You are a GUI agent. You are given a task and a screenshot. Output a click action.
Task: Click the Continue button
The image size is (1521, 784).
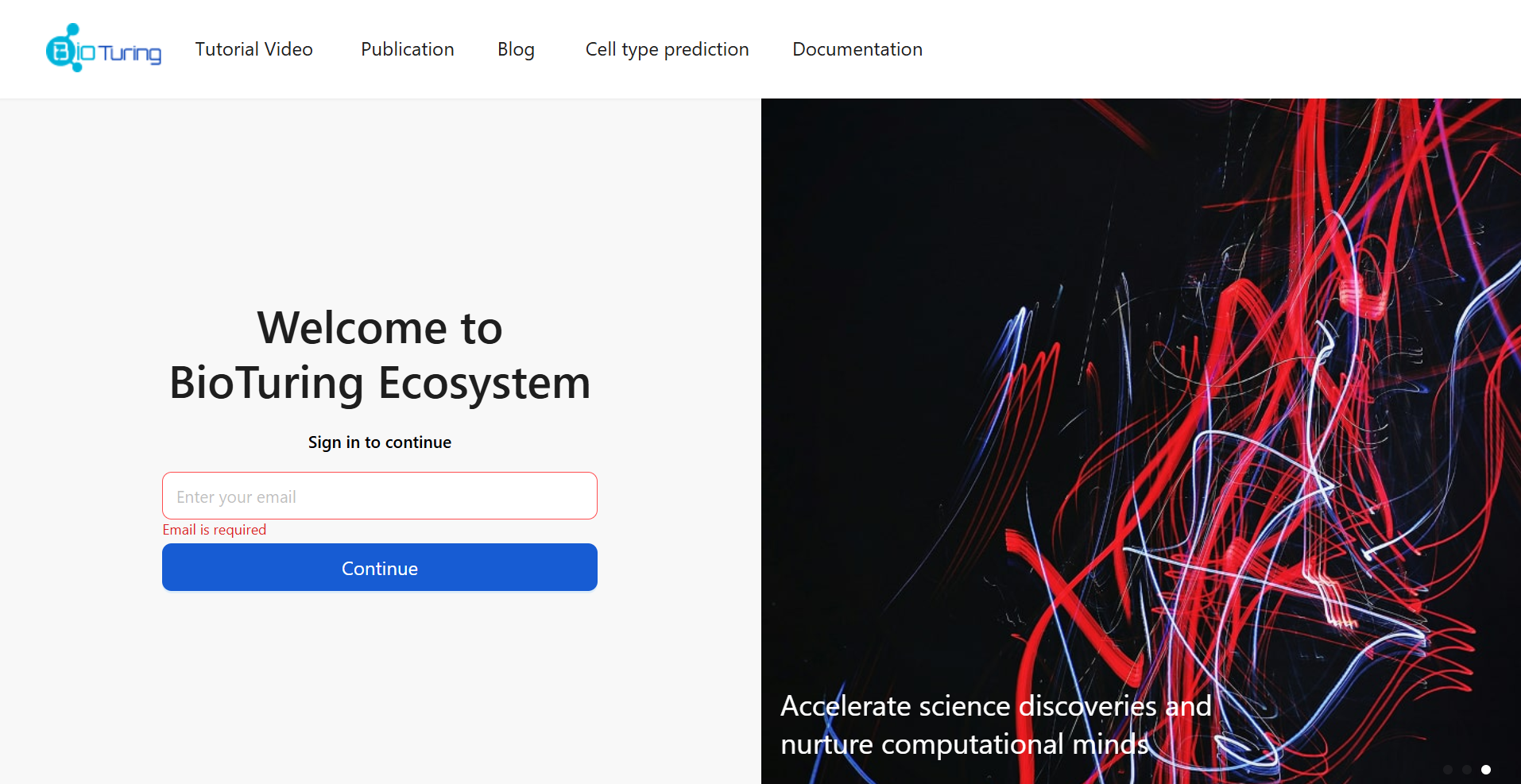coord(379,567)
